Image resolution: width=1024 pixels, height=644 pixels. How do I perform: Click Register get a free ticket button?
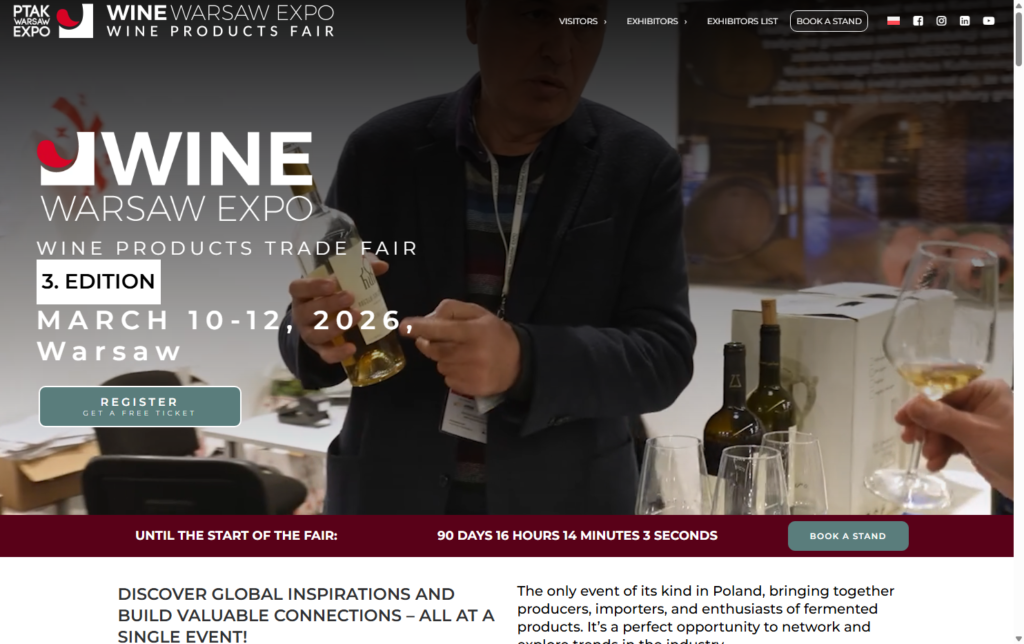coord(140,406)
